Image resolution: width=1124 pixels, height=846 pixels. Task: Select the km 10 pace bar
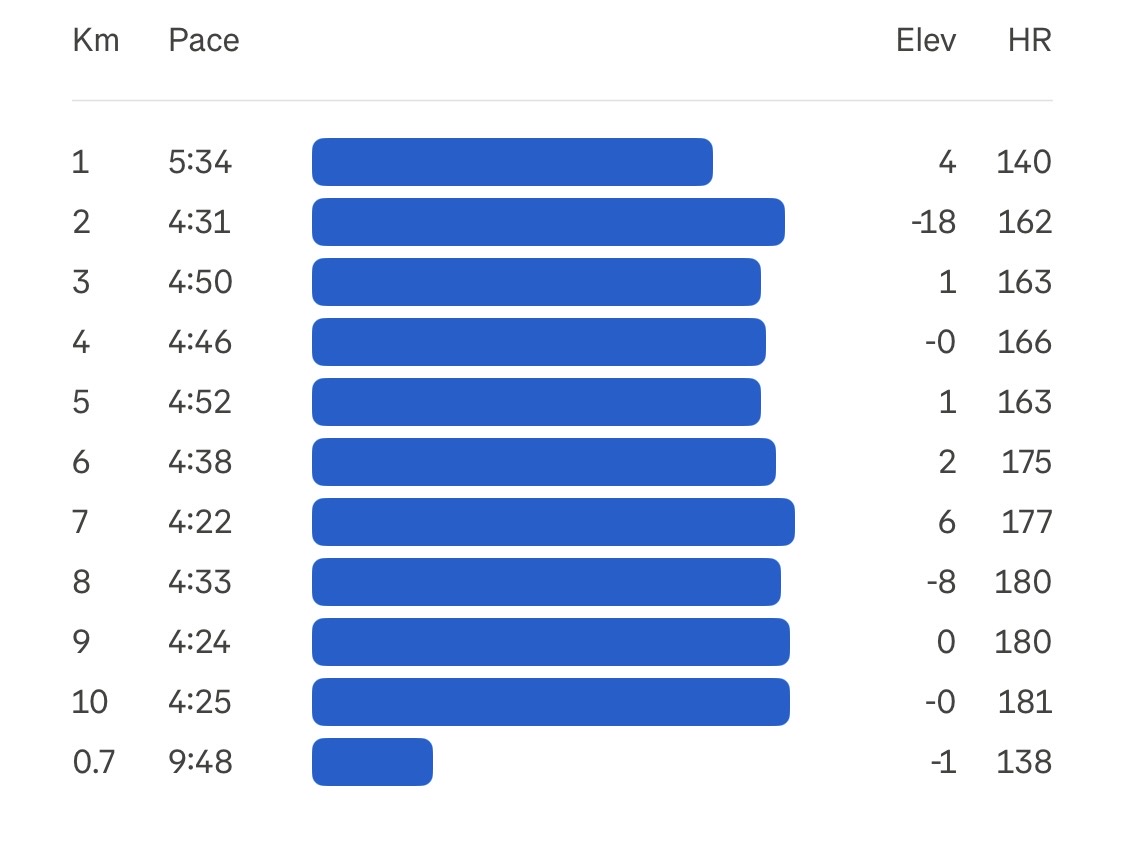point(550,702)
